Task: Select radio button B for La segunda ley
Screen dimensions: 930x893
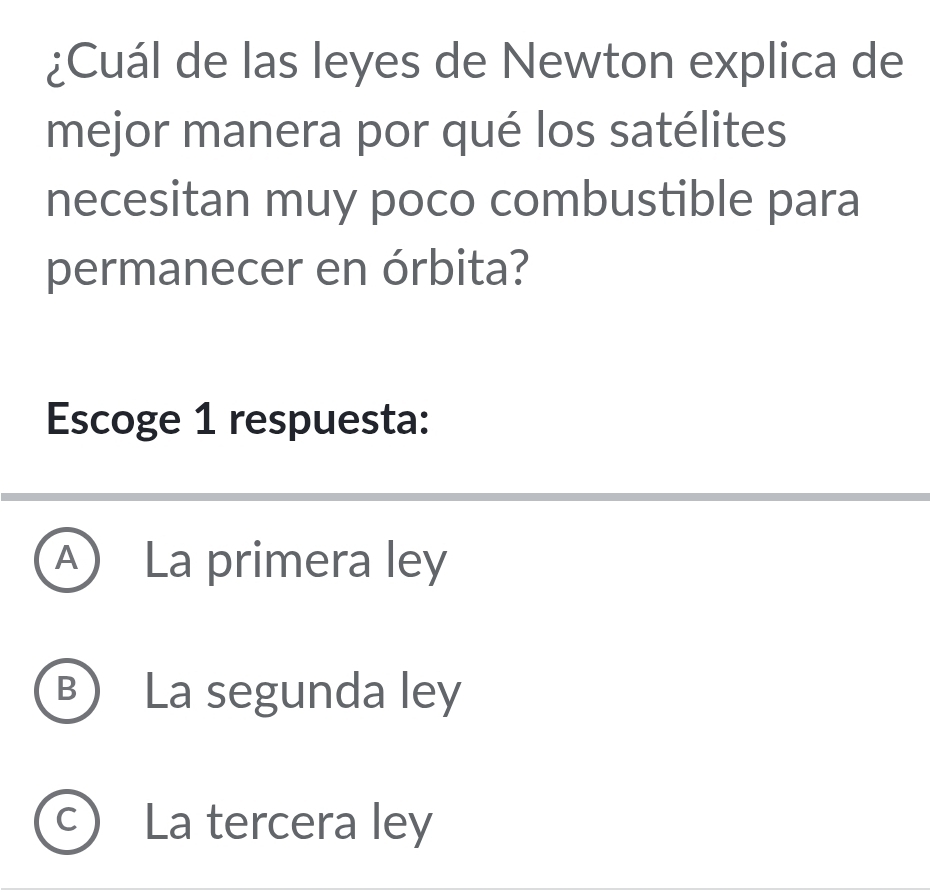Action: pyautogui.click(x=68, y=692)
